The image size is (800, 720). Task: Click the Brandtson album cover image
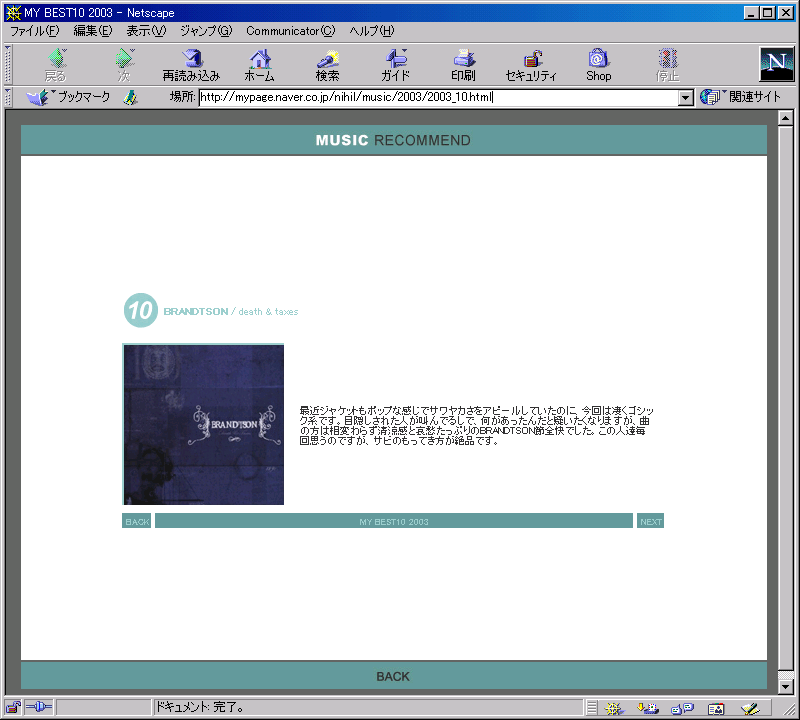203,425
